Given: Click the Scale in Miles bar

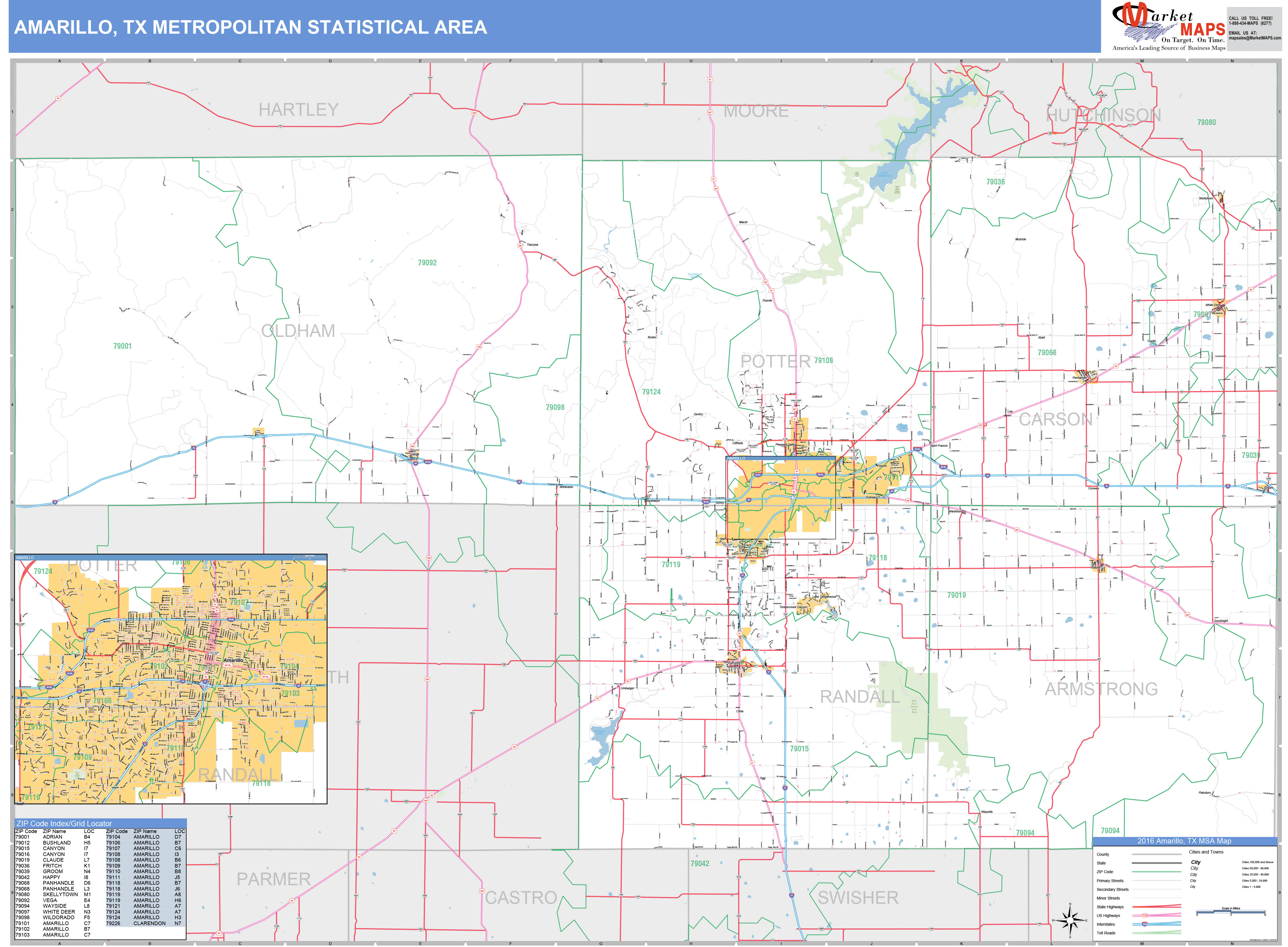Looking at the screenshot, I should click(x=1231, y=912).
